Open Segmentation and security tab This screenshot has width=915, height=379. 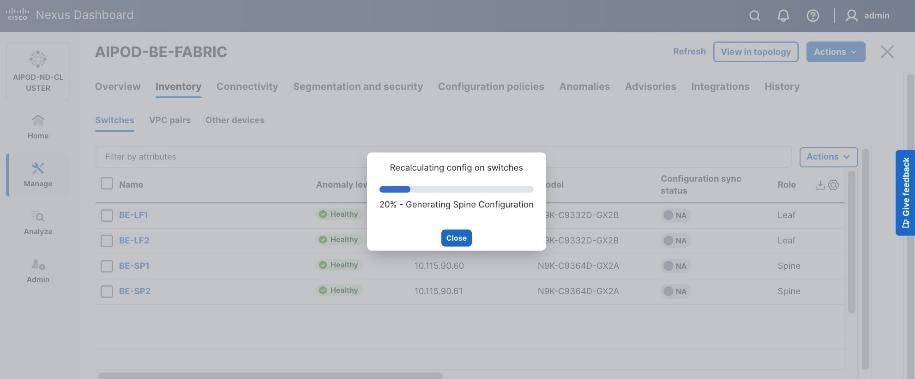click(x=358, y=86)
